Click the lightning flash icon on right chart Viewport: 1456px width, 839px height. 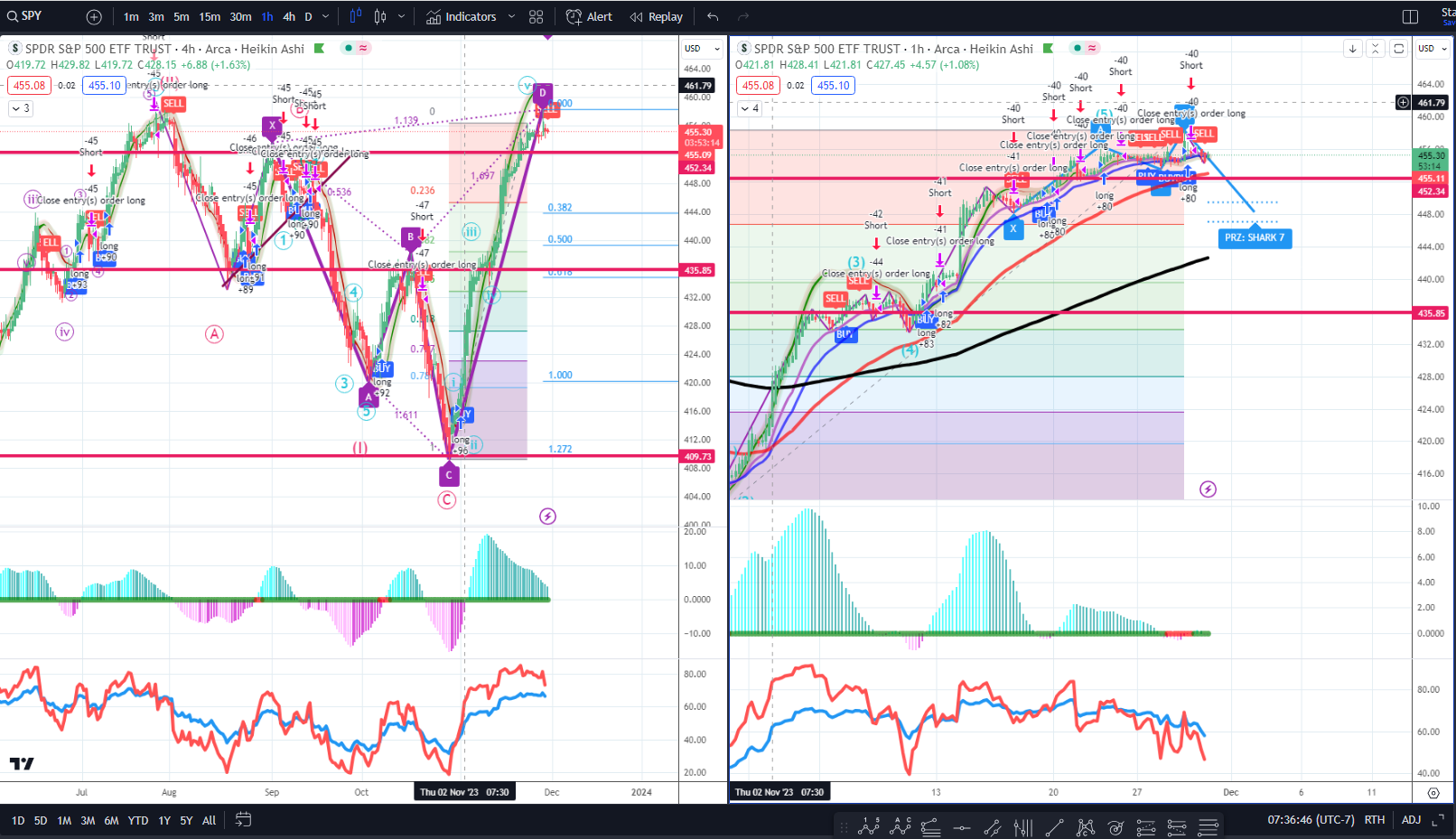1208,489
